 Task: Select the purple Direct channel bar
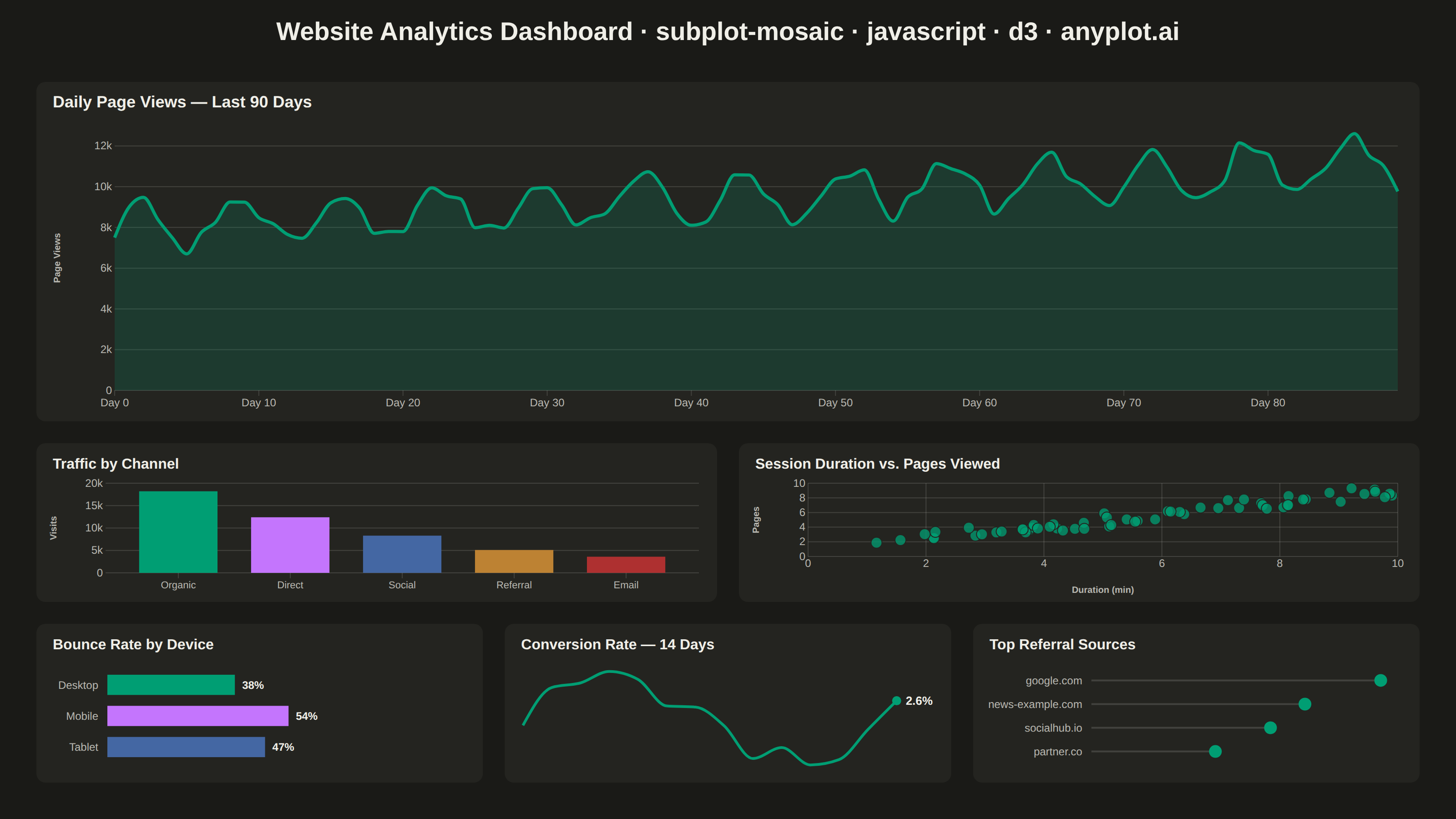pyautogui.click(x=290, y=545)
